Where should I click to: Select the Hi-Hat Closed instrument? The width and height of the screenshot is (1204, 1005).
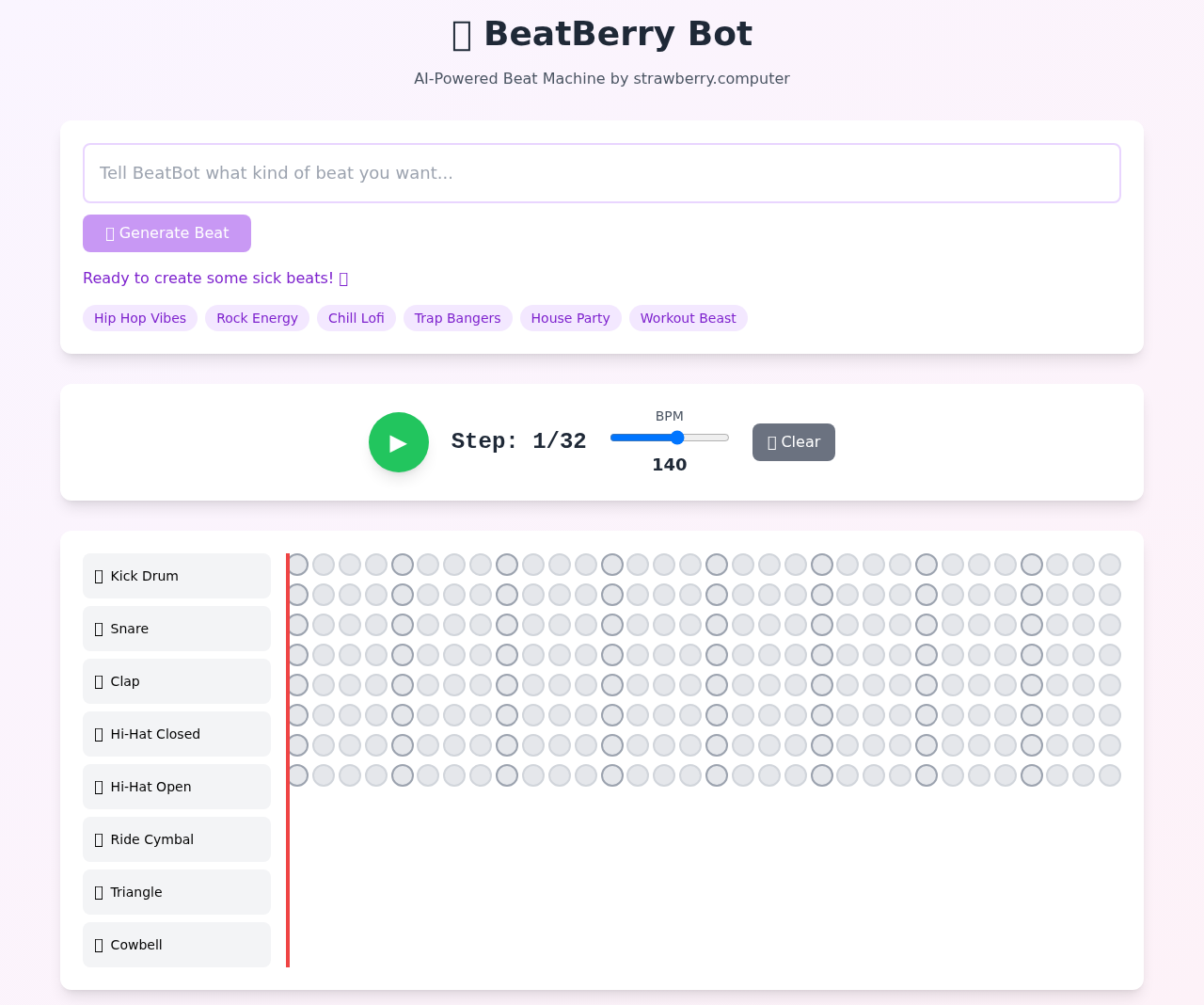(x=176, y=734)
